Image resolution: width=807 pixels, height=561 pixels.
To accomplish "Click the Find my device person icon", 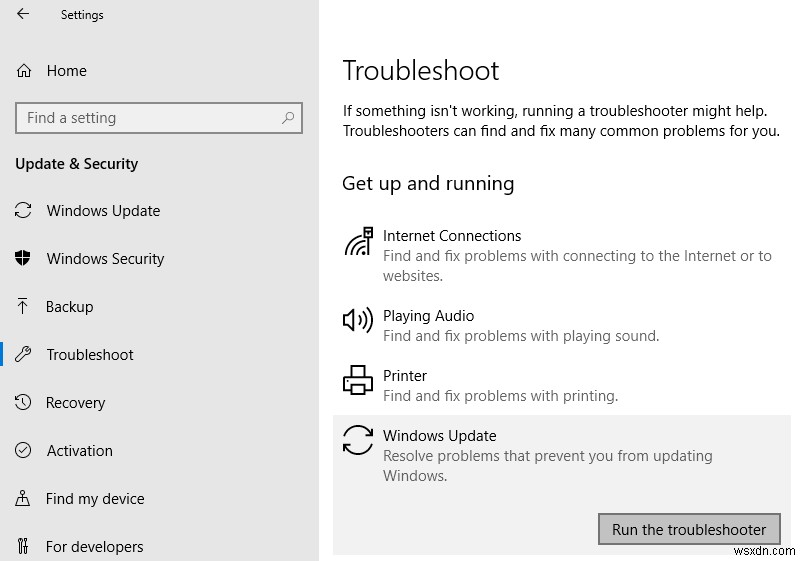I will pos(24,499).
